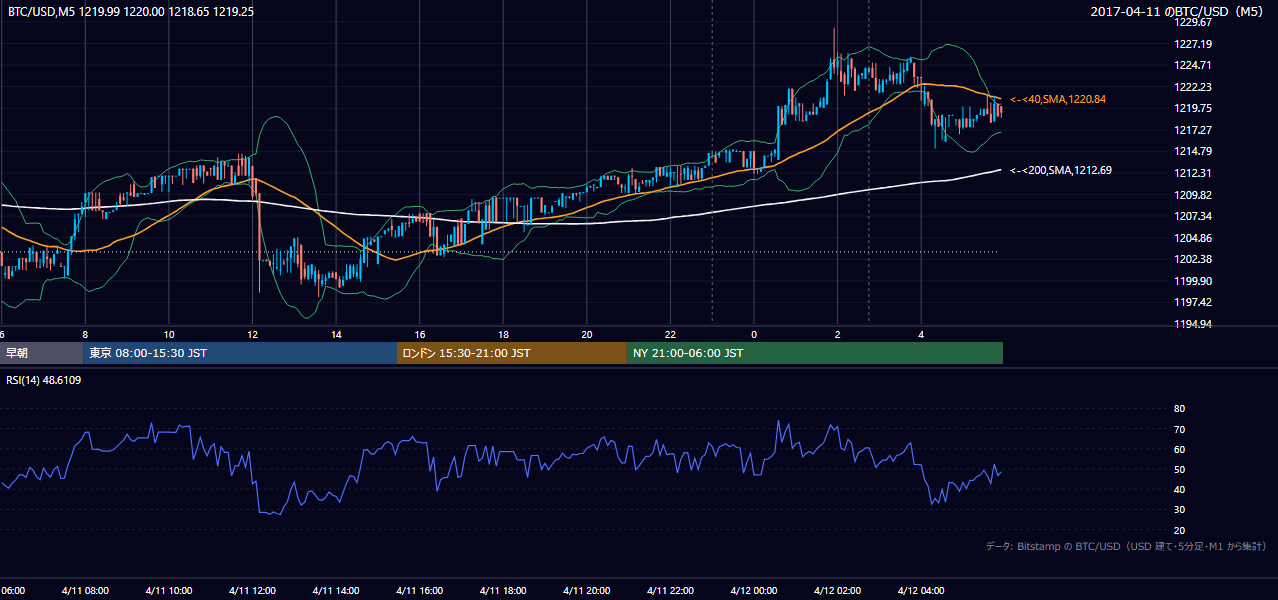Click price axis value 1204.86
Screen dimensions: 1278x600
coord(1194,238)
